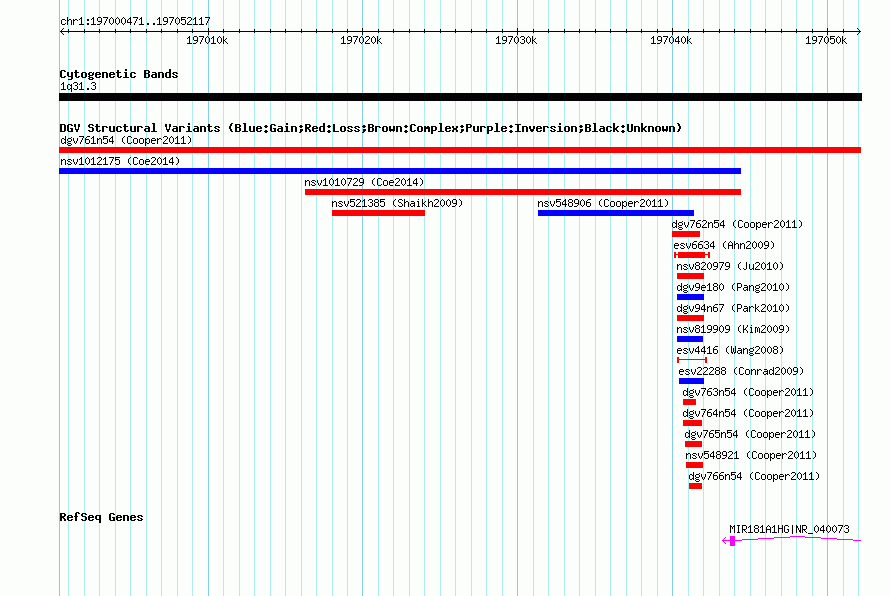Click the dgv761n54 (Cooper2011) variant label
890x596 pixels.
(x=126, y=140)
